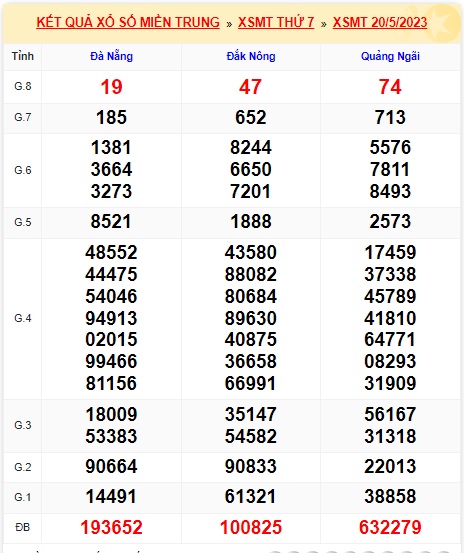Click the Tỉnh column header cell
The image size is (464, 553).
click(x=23, y=56)
